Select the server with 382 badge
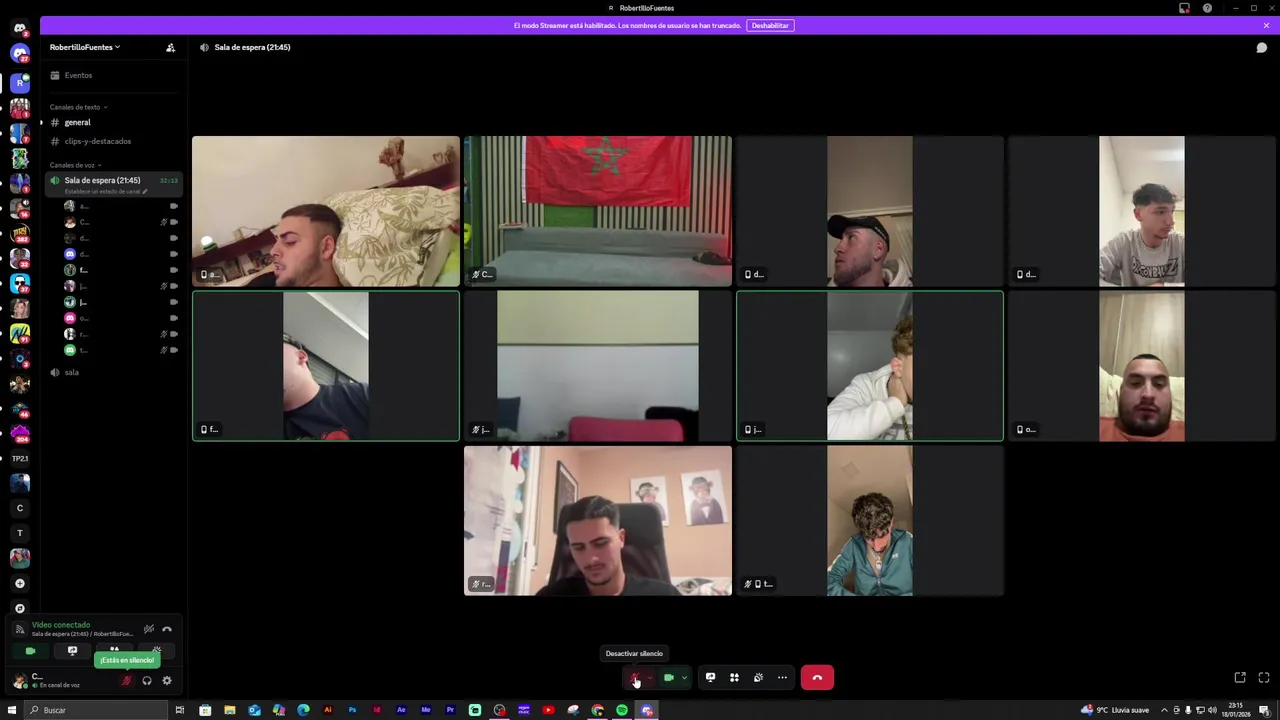Image resolution: width=1280 pixels, height=720 pixels. click(x=20, y=235)
